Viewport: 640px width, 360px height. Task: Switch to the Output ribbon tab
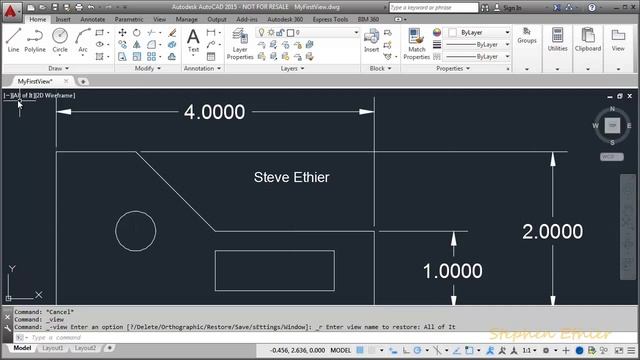point(217,19)
